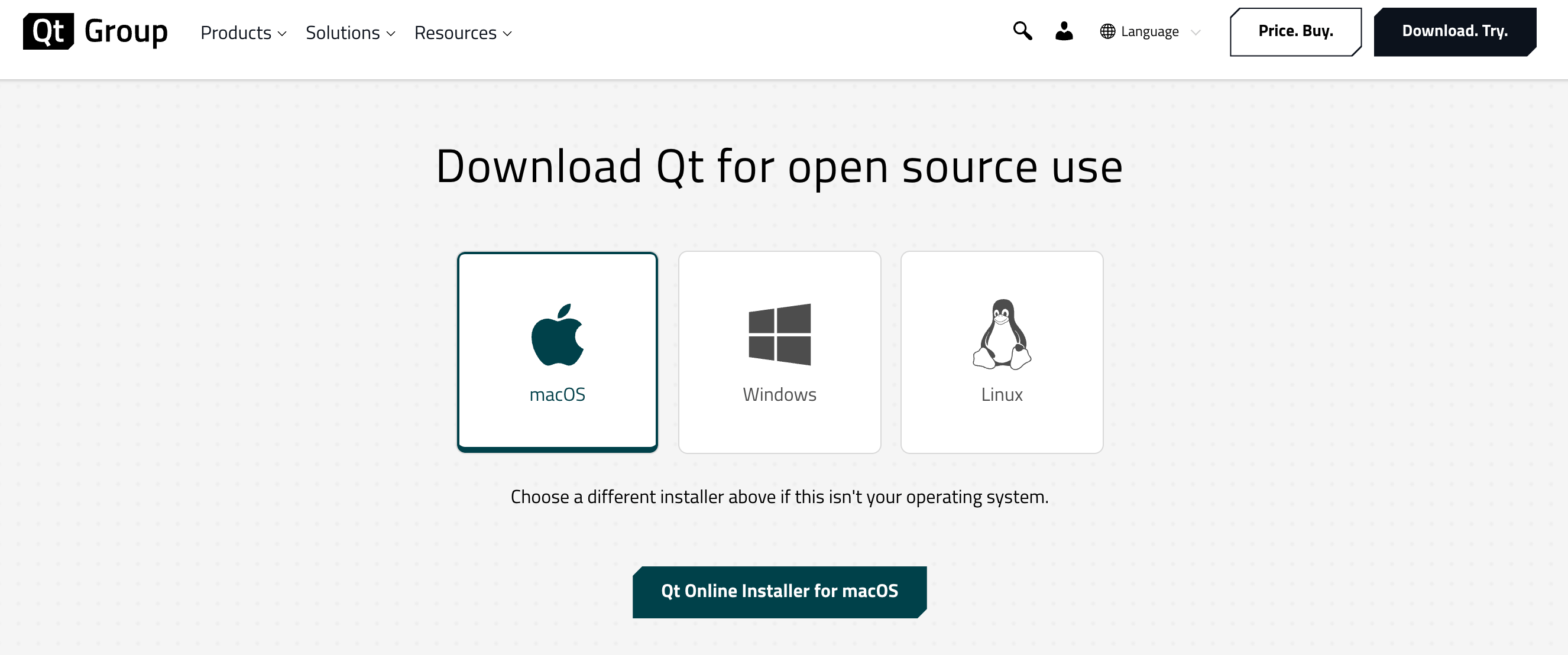1568x655 pixels.
Task: Click the Linux label text
Action: coord(1002,394)
